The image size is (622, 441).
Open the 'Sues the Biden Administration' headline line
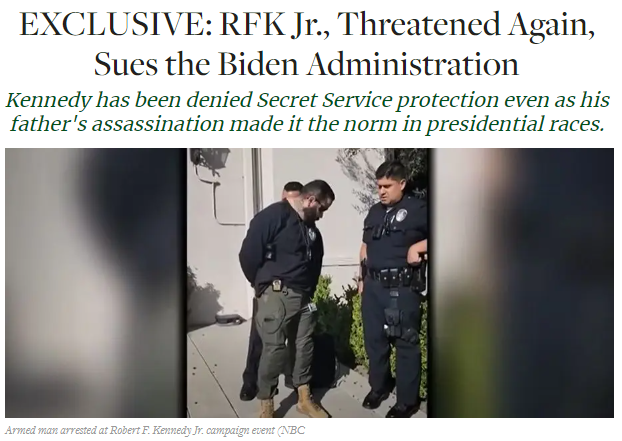pyautogui.click(x=306, y=64)
